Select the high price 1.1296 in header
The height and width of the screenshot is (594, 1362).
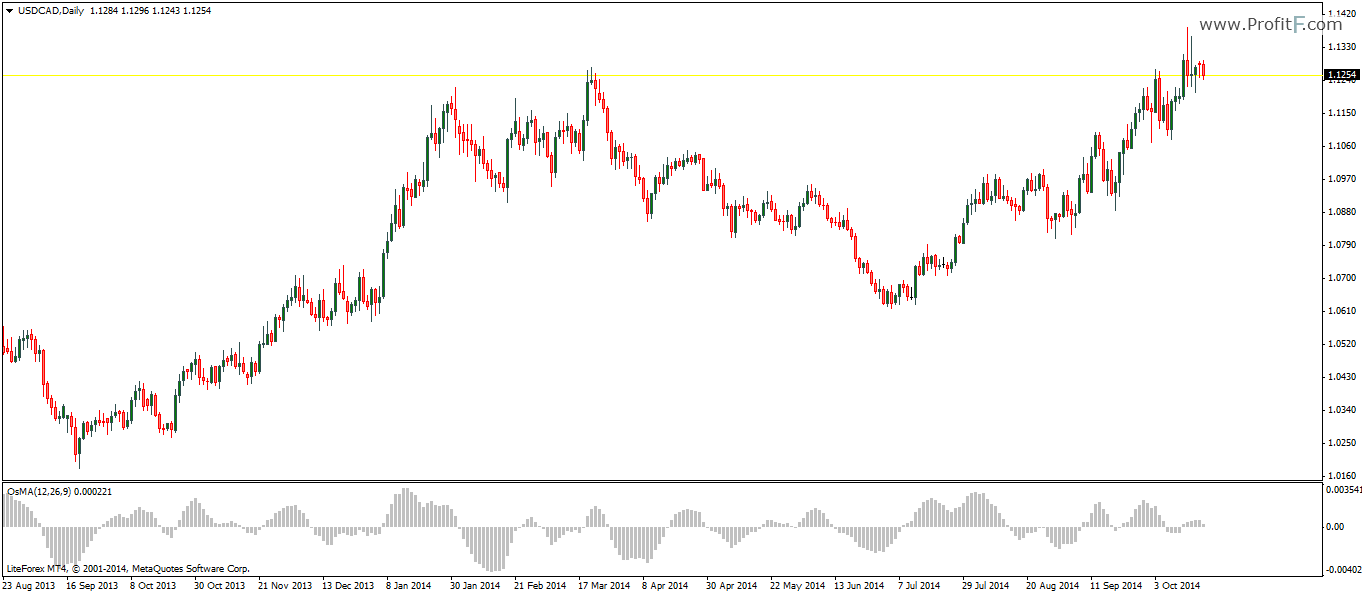point(135,10)
